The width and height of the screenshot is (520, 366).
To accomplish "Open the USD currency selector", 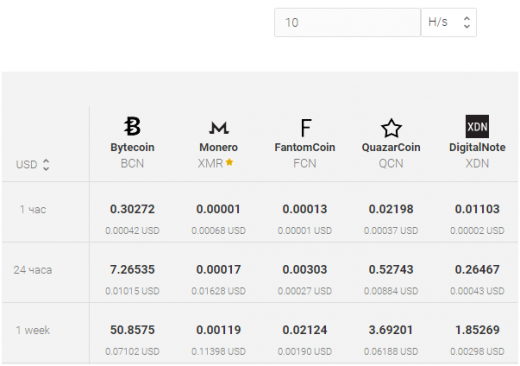I will [x=33, y=164].
